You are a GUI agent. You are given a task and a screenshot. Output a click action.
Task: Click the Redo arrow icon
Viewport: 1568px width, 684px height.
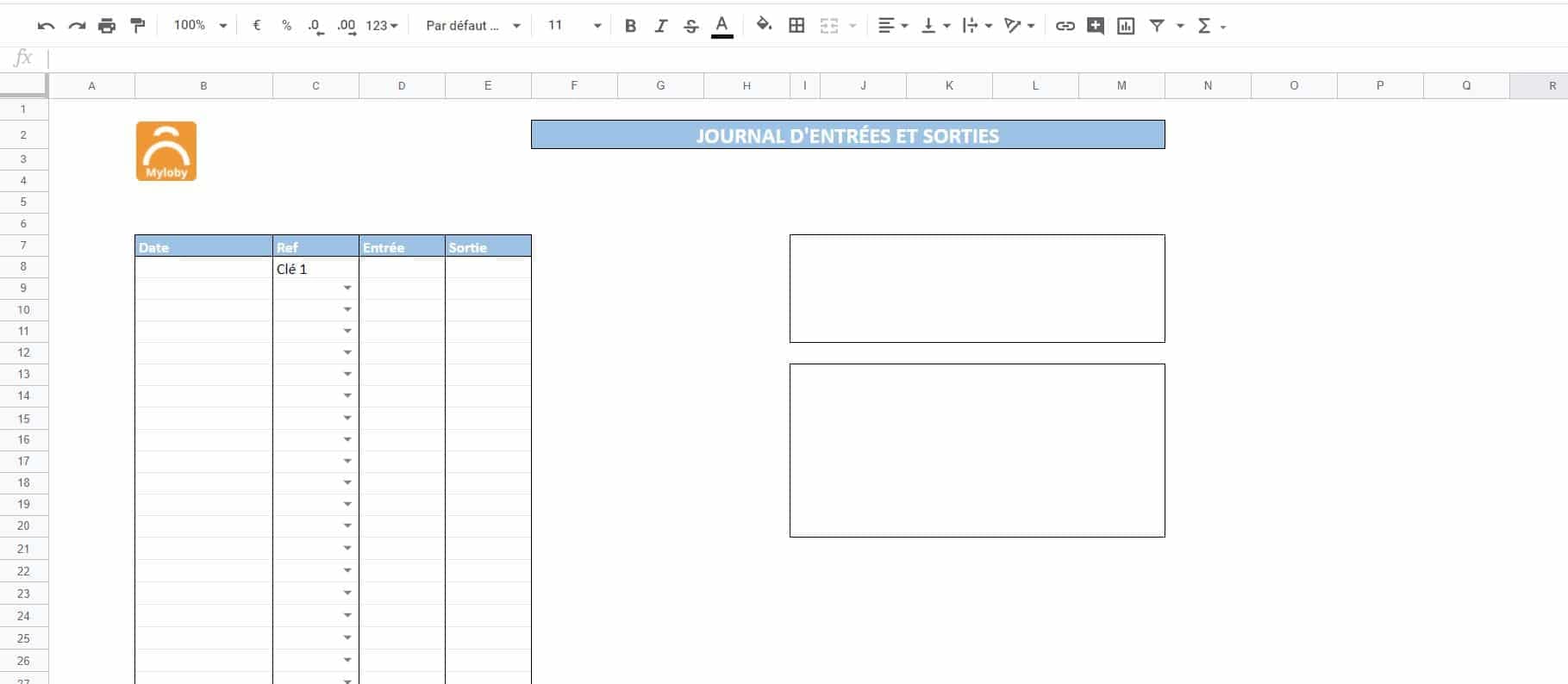77,26
